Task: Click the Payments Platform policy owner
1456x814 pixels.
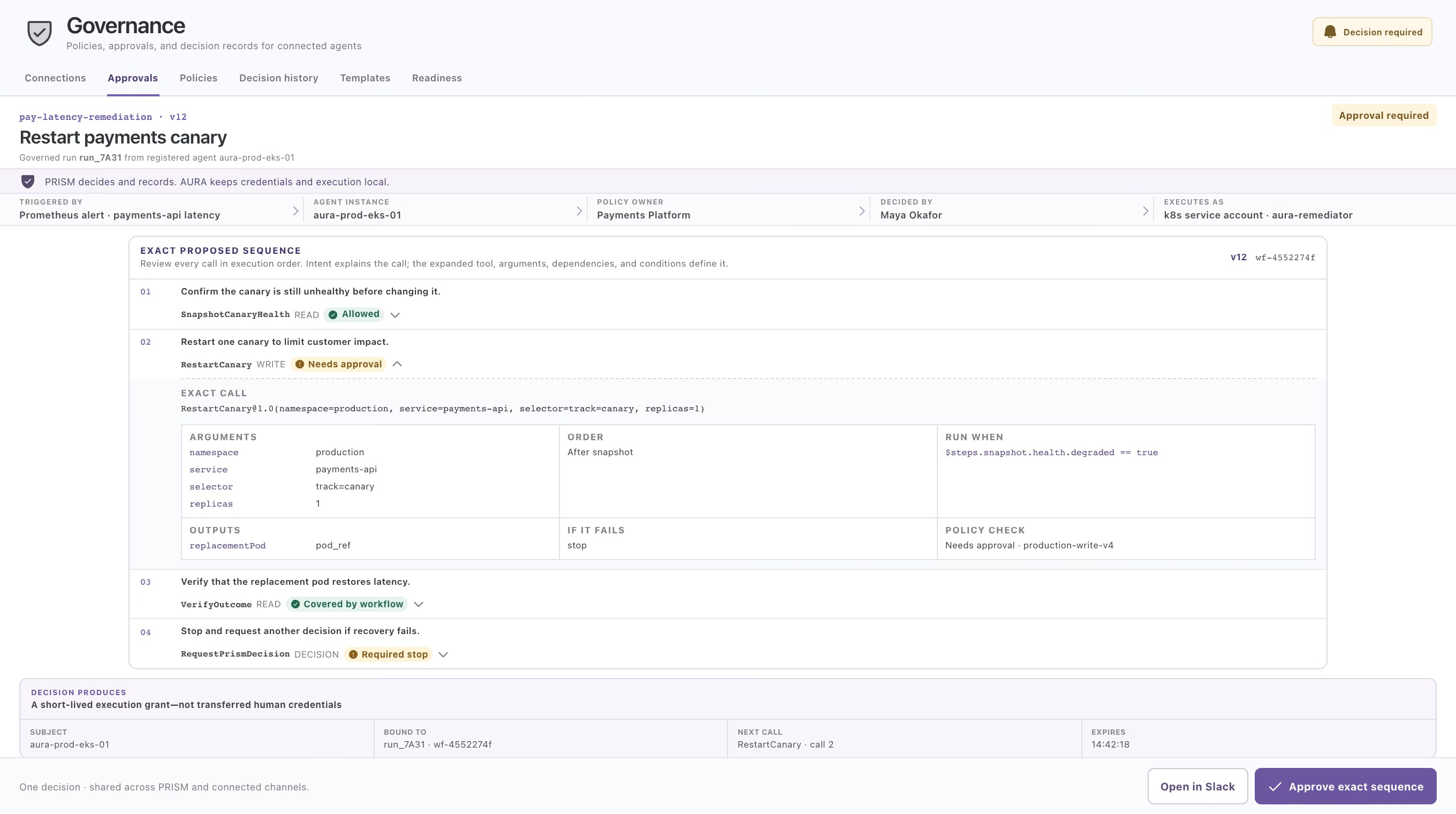Action: (x=643, y=215)
